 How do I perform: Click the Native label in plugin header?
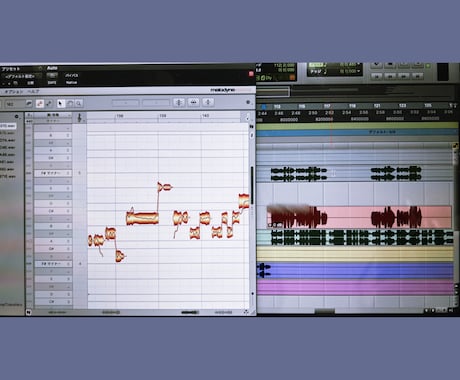point(71,82)
